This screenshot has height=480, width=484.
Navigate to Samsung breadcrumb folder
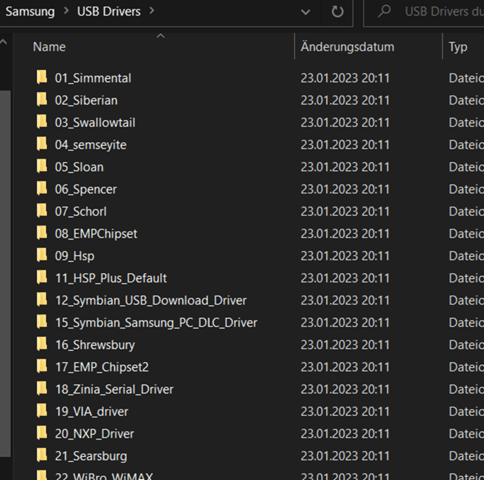coord(30,12)
